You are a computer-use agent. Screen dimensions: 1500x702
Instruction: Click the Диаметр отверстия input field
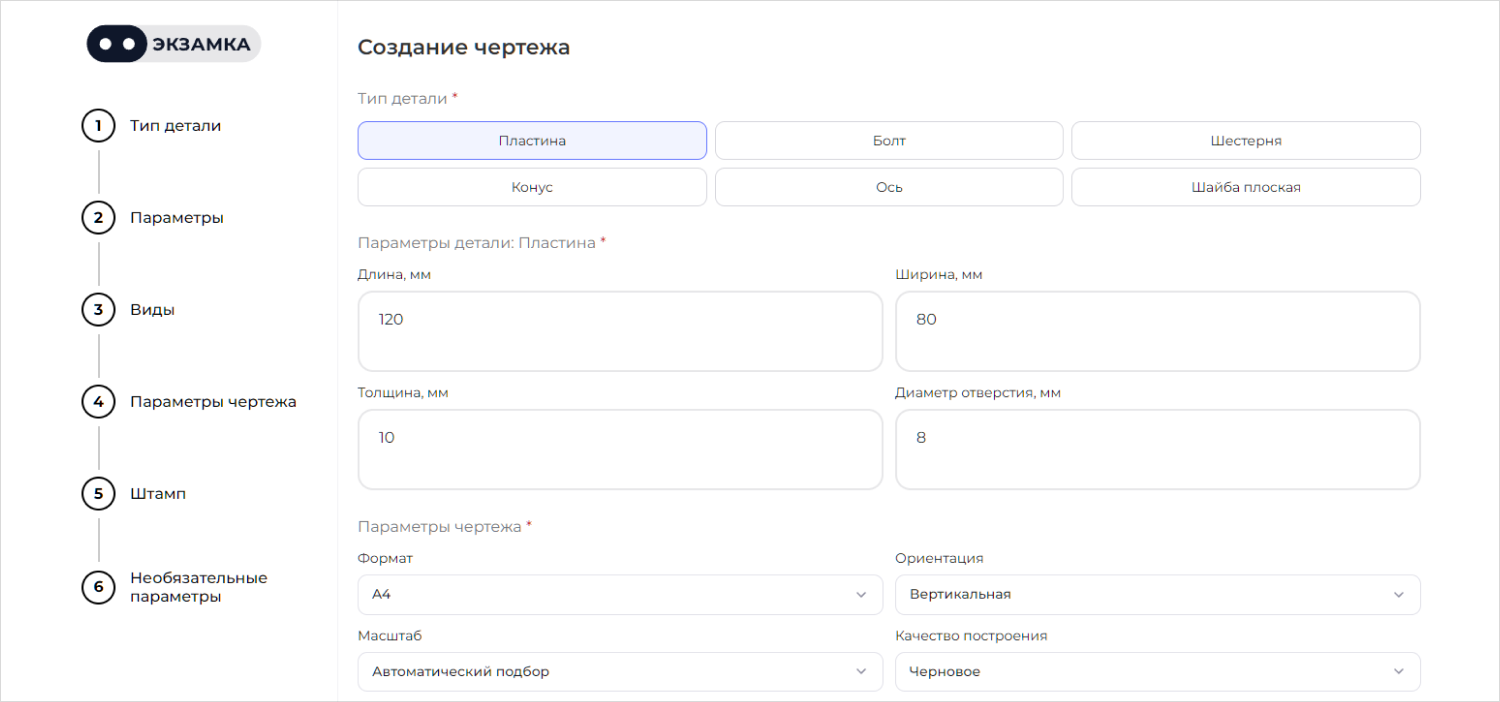1157,449
